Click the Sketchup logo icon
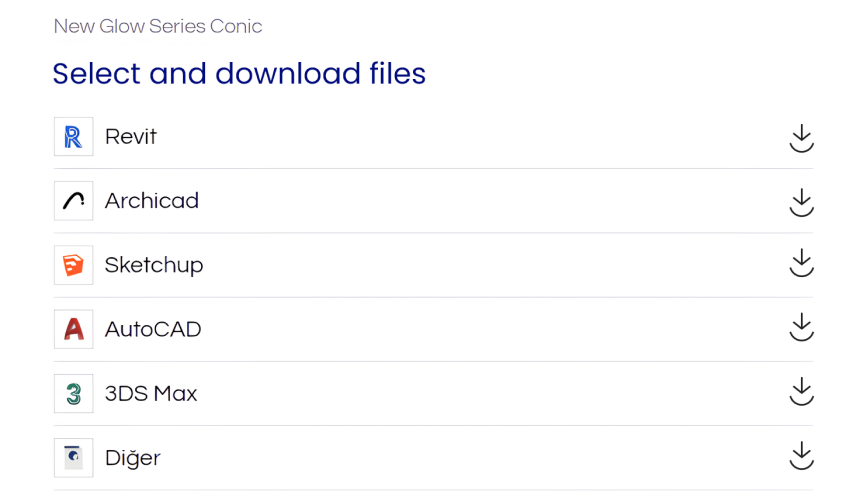This screenshot has width=867, height=501. [73, 265]
